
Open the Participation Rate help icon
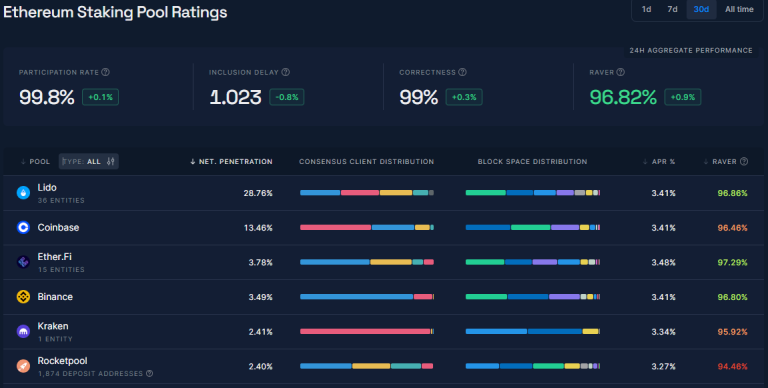(x=105, y=72)
